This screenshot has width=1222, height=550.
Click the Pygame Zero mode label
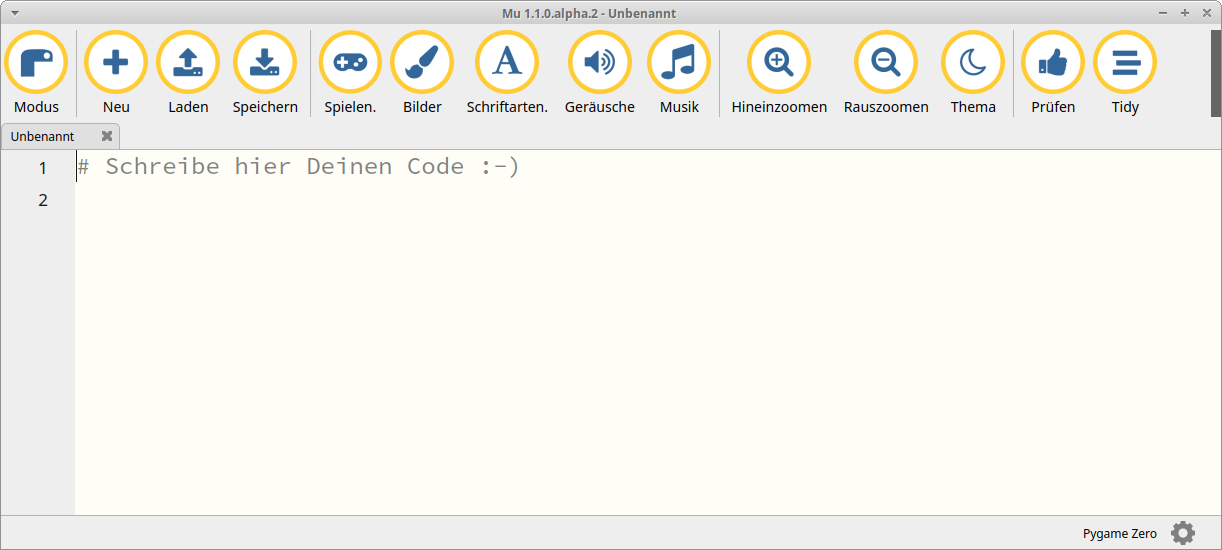click(1119, 534)
